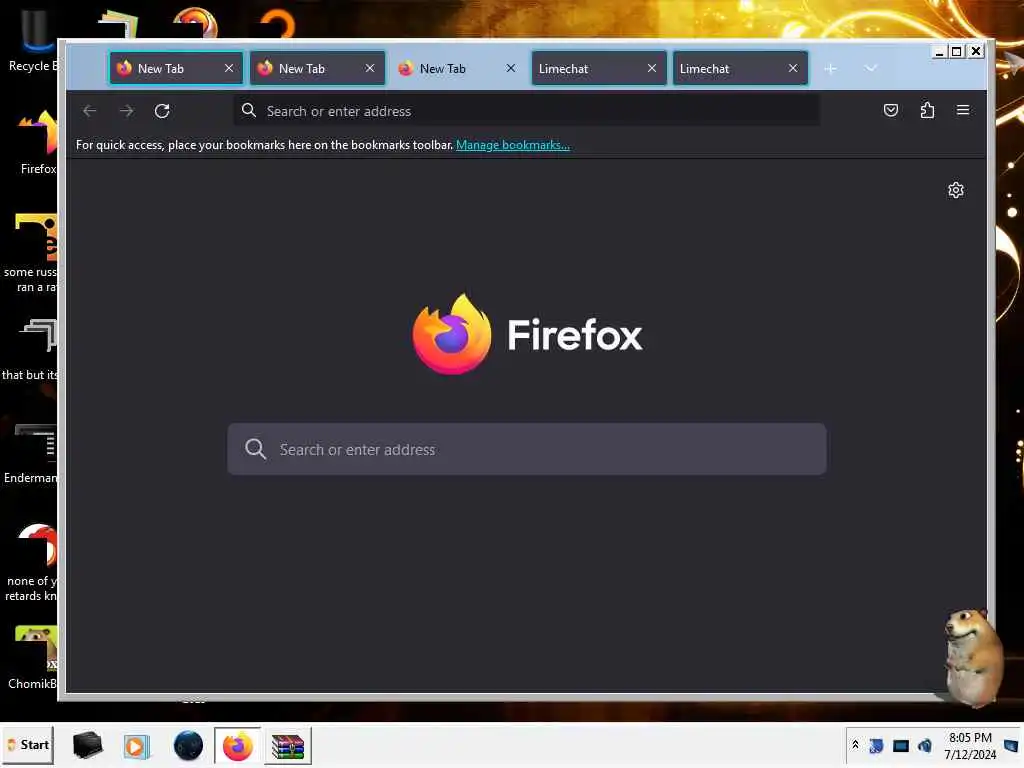Select the third active New Tab
Viewport: 1024px width, 768px height.
tap(457, 69)
